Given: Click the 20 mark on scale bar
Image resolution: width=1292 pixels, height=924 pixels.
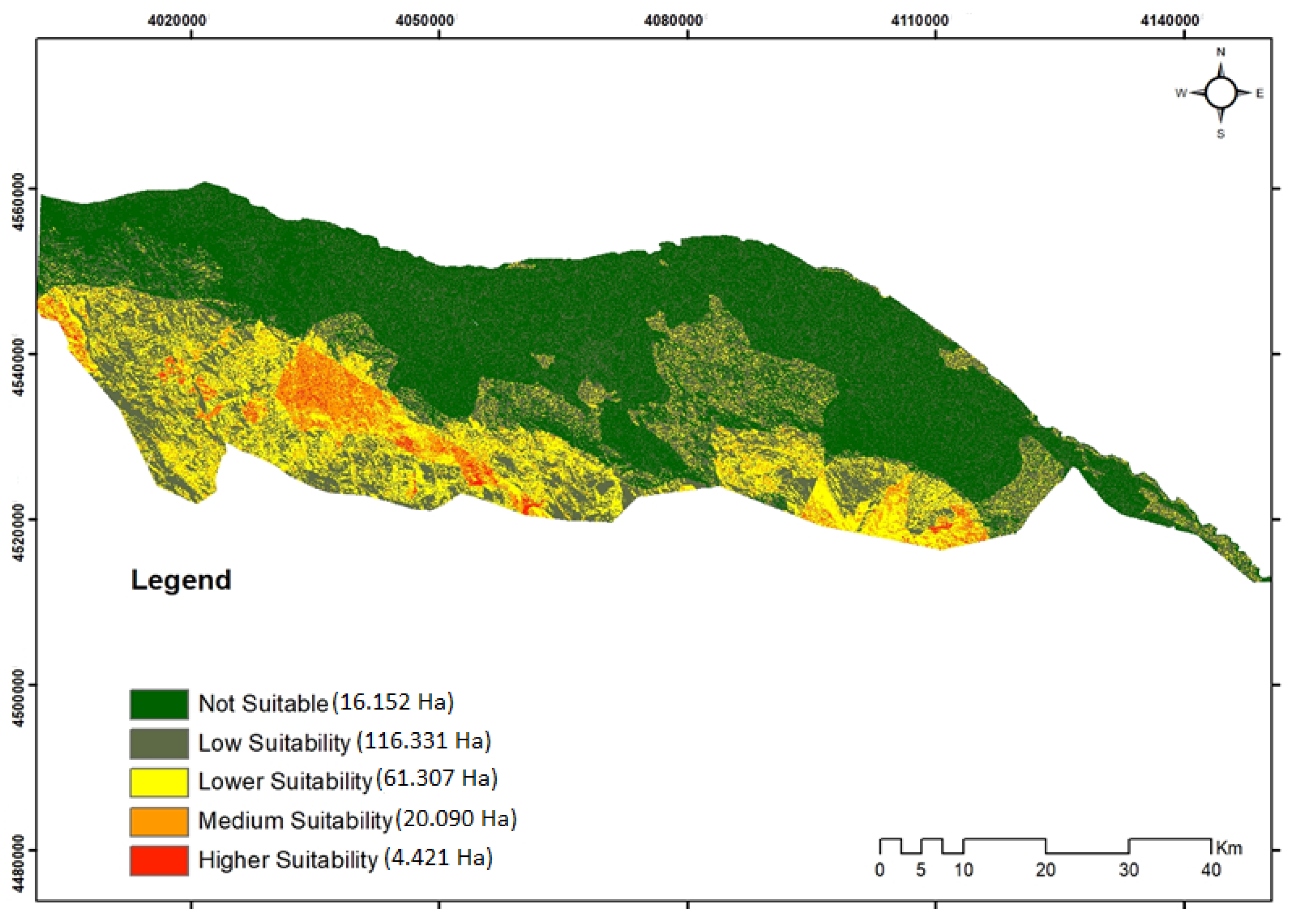Looking at the screenshot, I should coord(1045,870).
